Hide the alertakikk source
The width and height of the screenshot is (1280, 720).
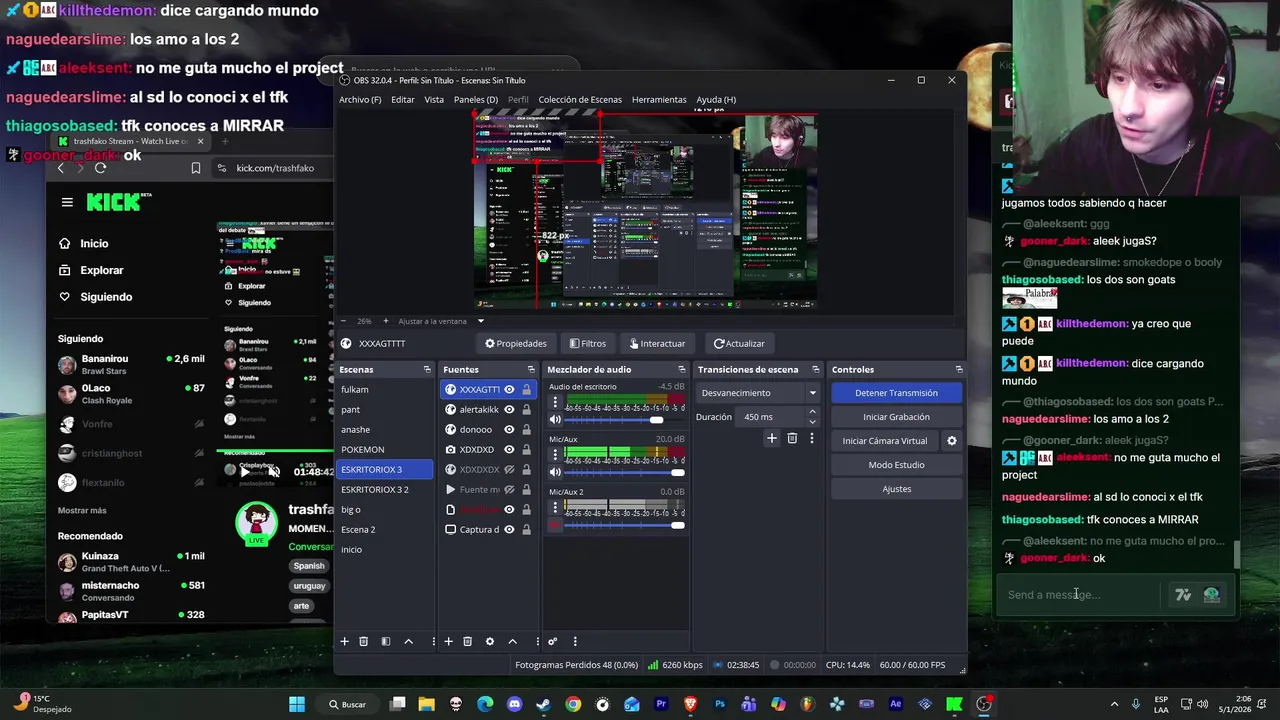[x=509, y=410]
